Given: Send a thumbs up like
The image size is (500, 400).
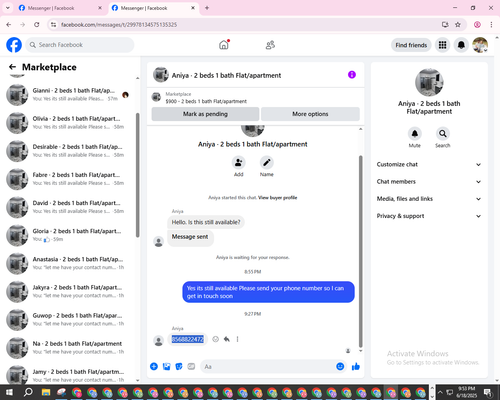Looking at the screenshot, I should pyautogui.click(x=356, y=366).
